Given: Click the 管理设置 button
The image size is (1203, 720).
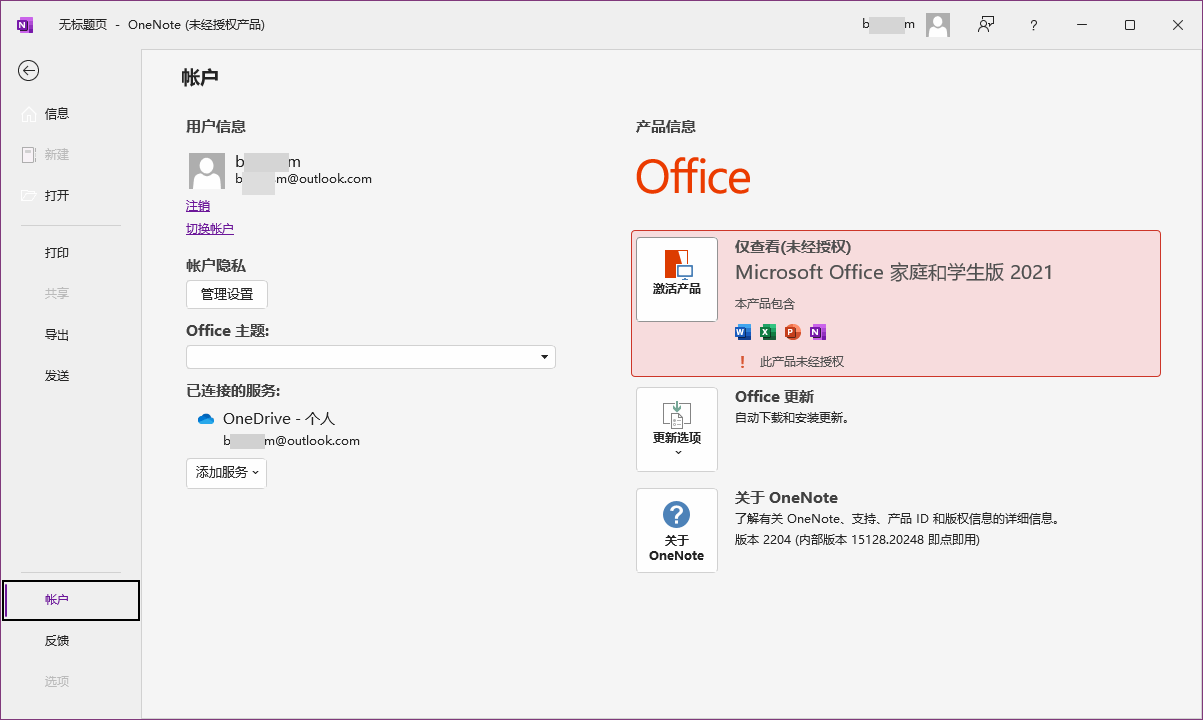Looking at the screenshot, I should 227,294.
